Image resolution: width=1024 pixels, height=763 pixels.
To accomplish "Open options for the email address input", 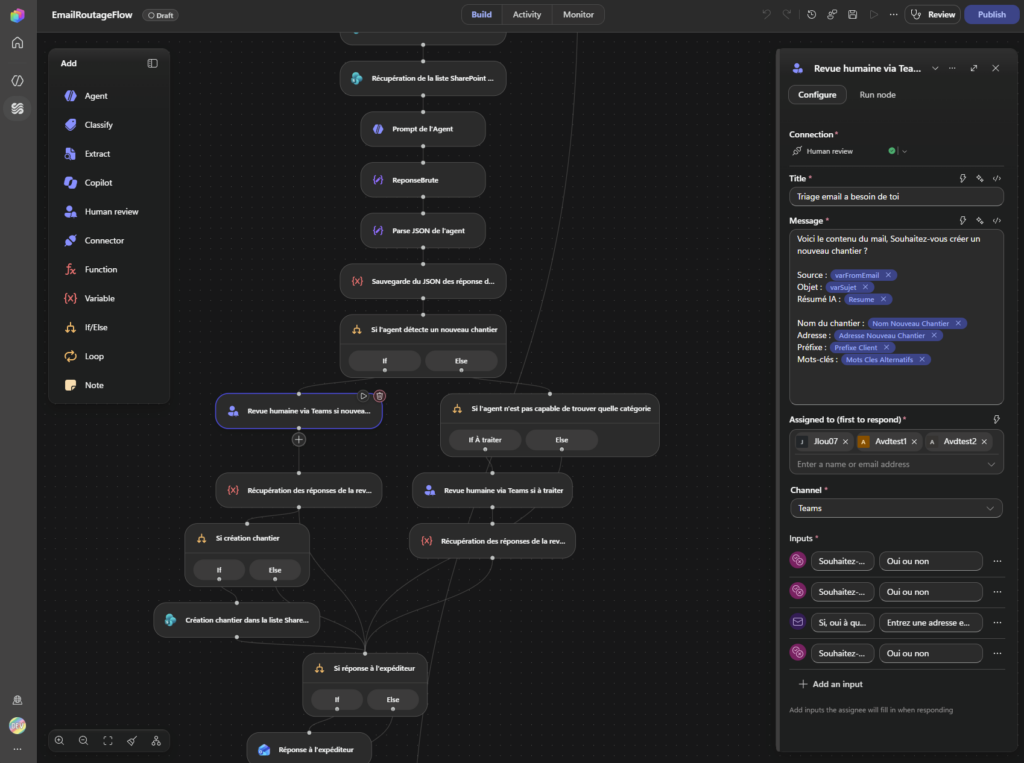I will coord(997,623).
